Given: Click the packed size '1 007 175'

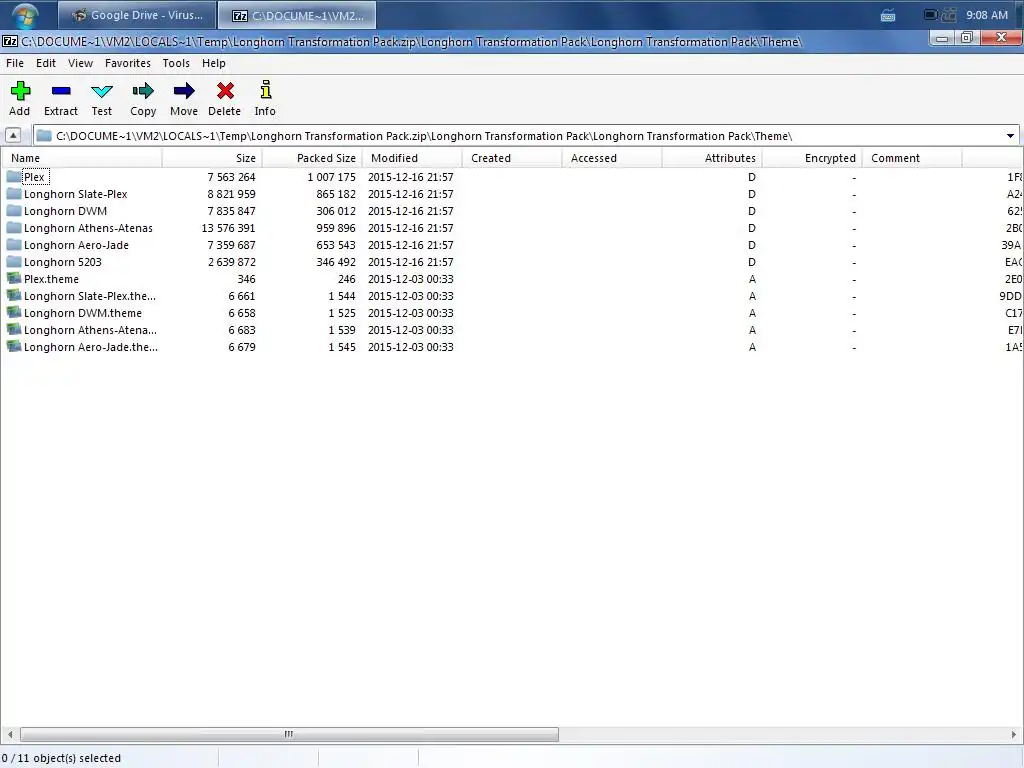Looking at the screenshot, I should (x=332, y=177).
